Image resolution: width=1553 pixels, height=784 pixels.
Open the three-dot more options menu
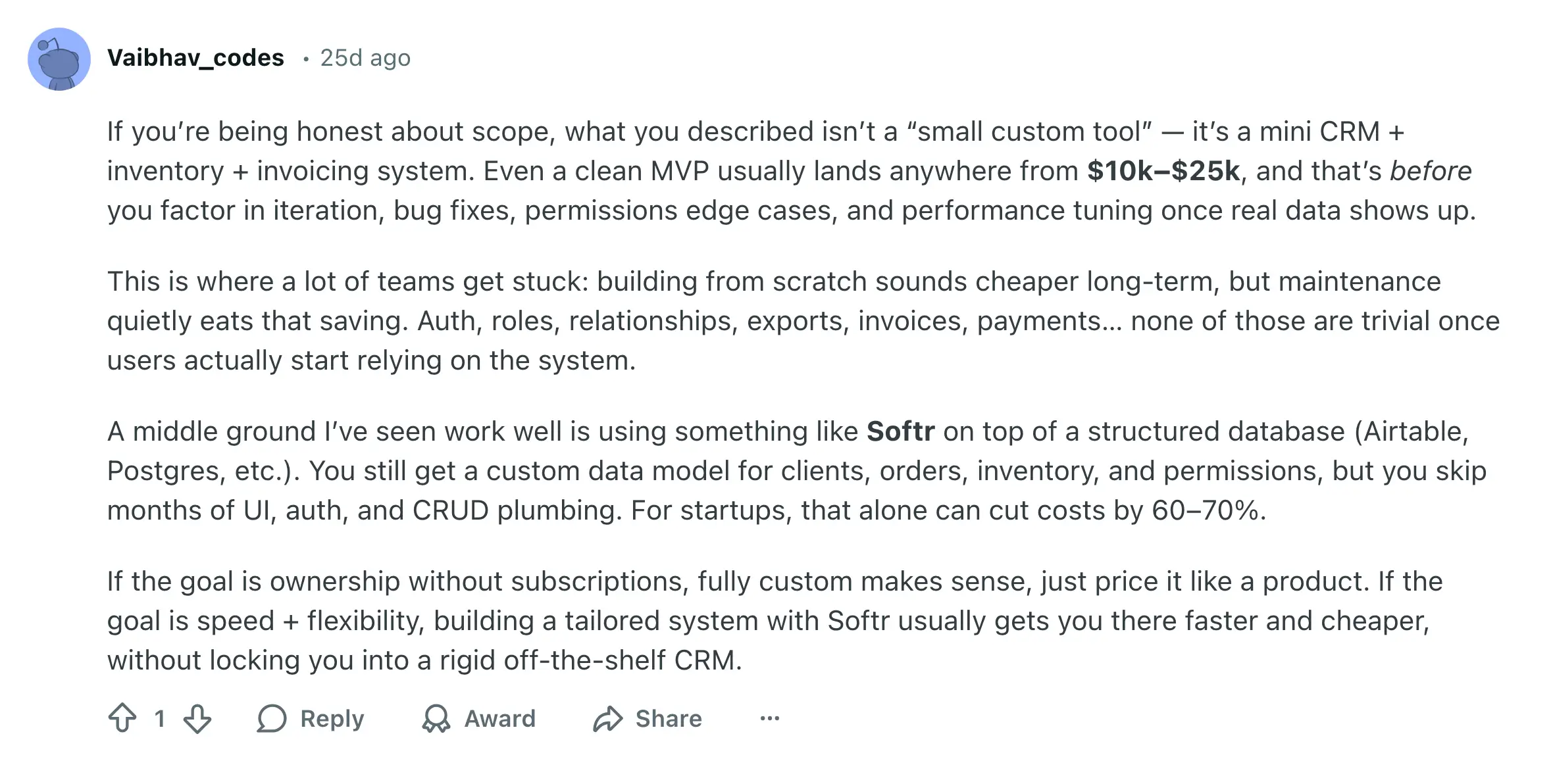[x=770, y=718]
